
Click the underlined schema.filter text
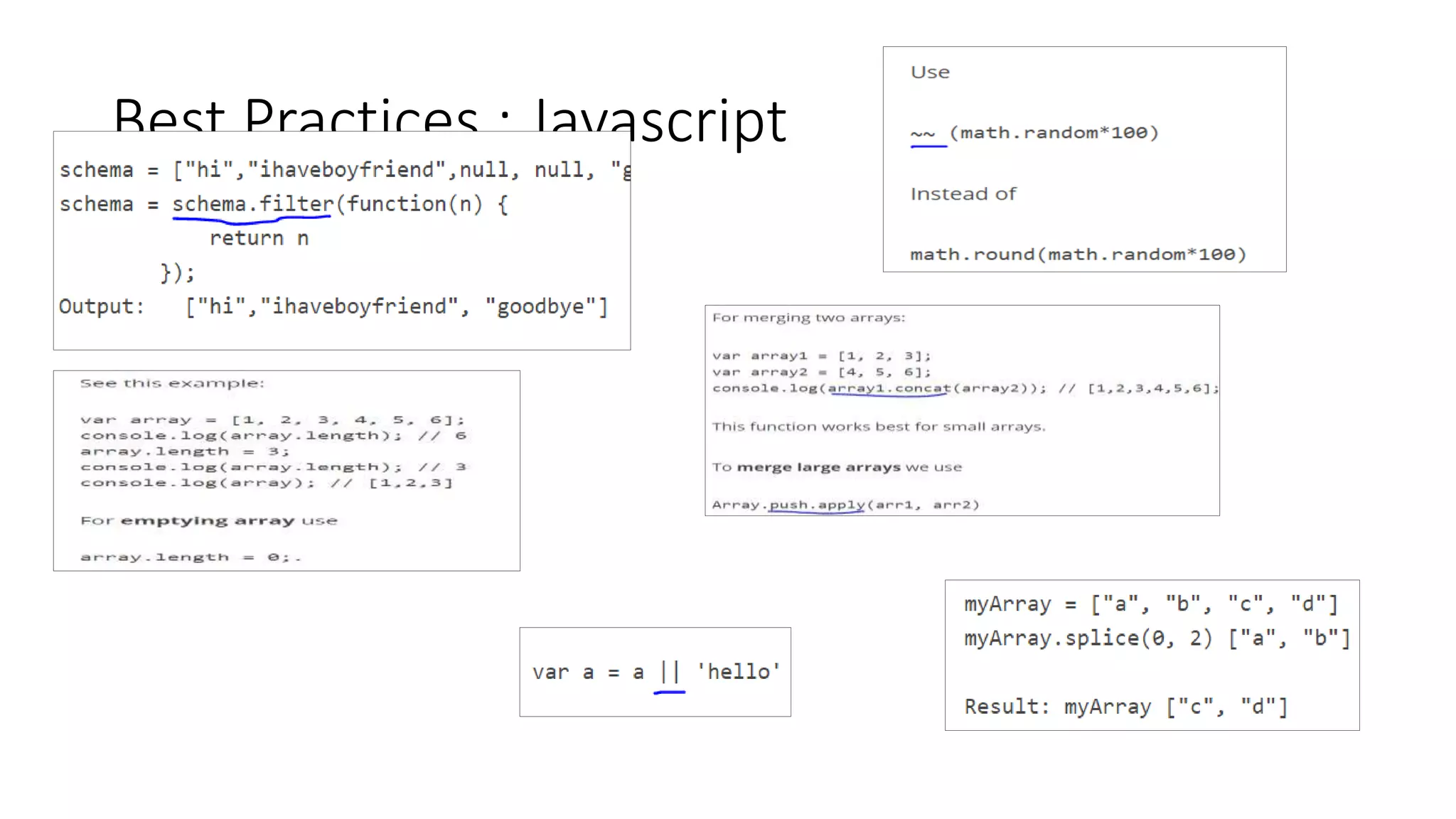tap(252, 205)
